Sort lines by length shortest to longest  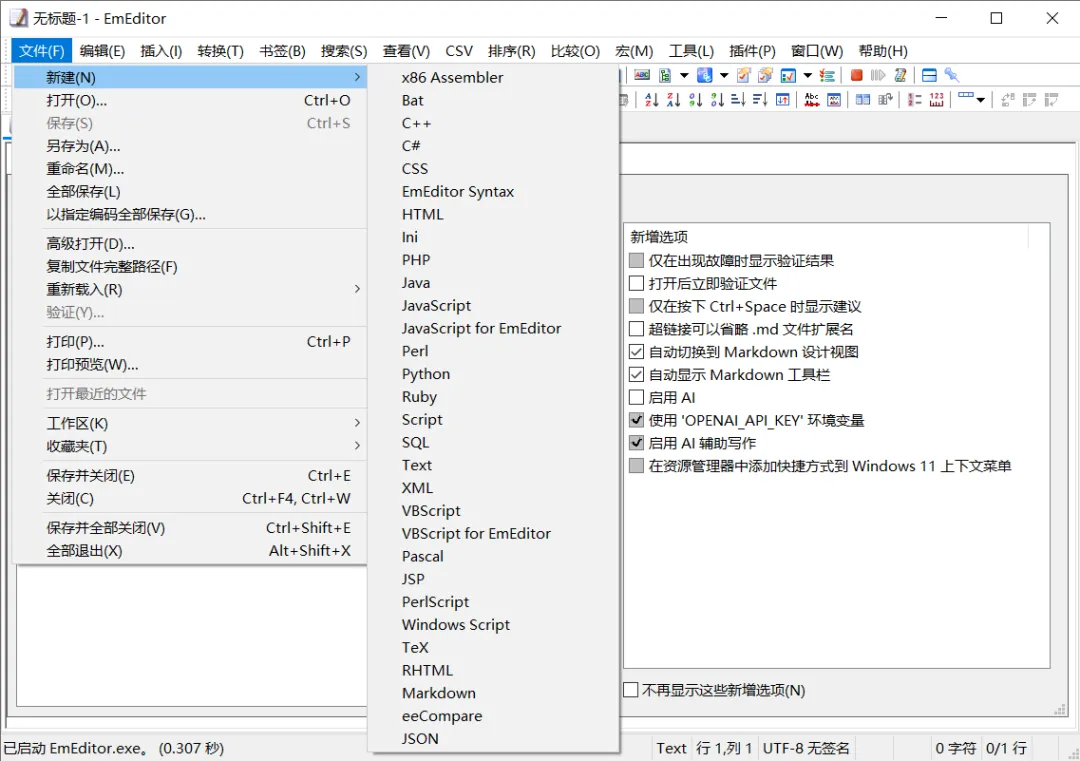[x=738, y=100]
